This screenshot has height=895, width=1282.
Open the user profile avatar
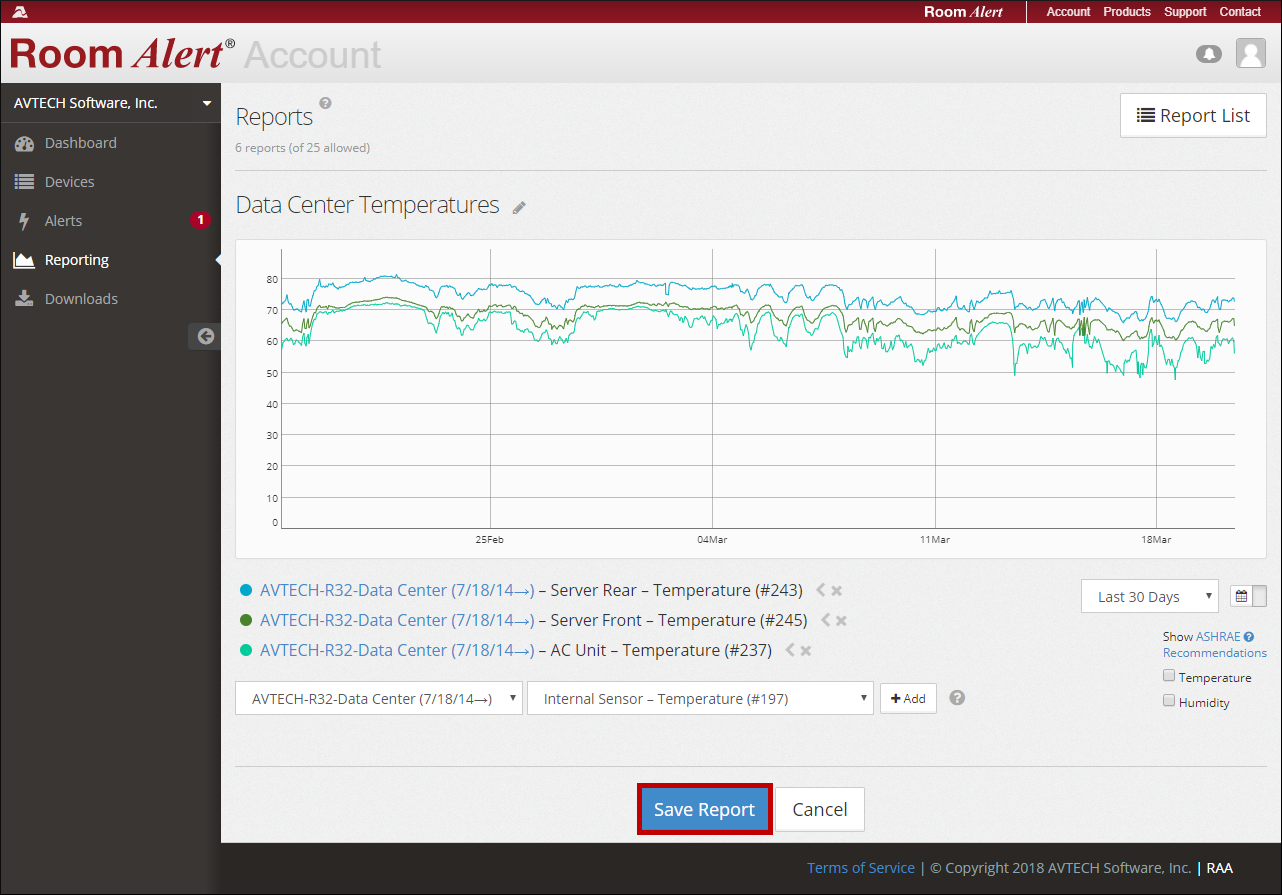[1250, 53]
